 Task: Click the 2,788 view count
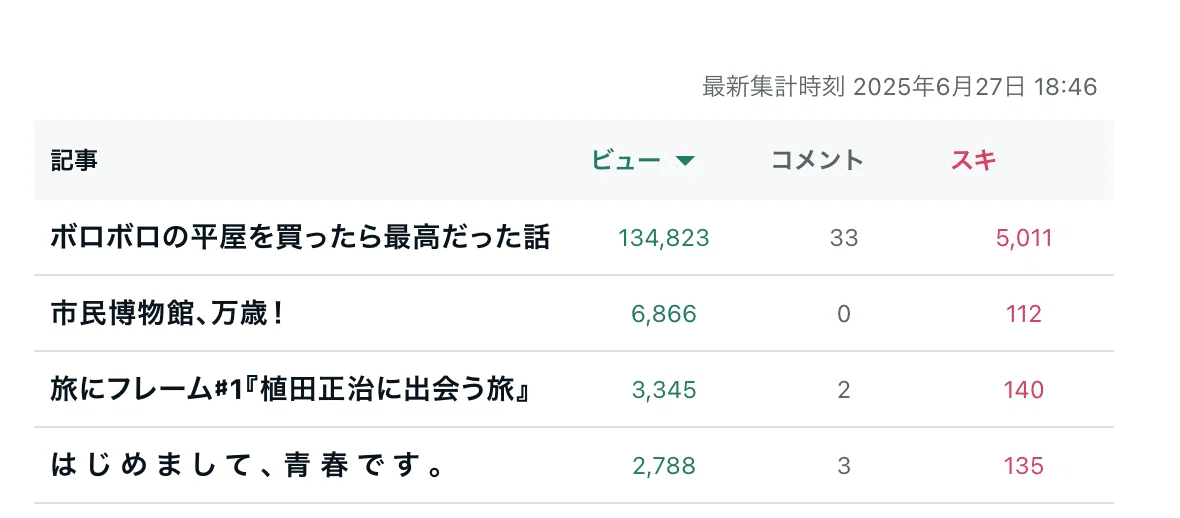[664, 466]
